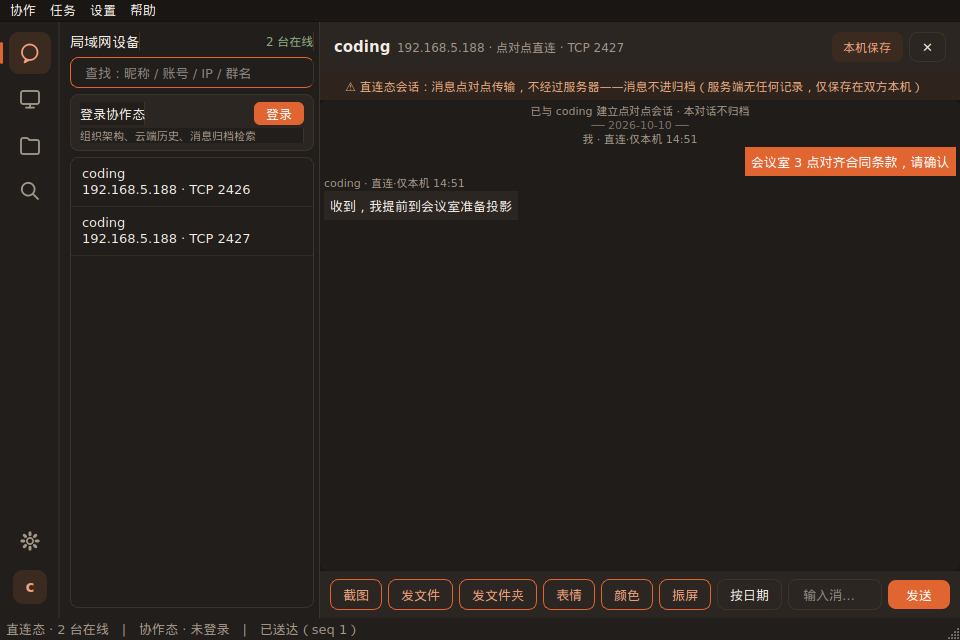Click the 发文件 send file button
The height and width of the screenshot is (640, 960).
[x=420, y=595]
